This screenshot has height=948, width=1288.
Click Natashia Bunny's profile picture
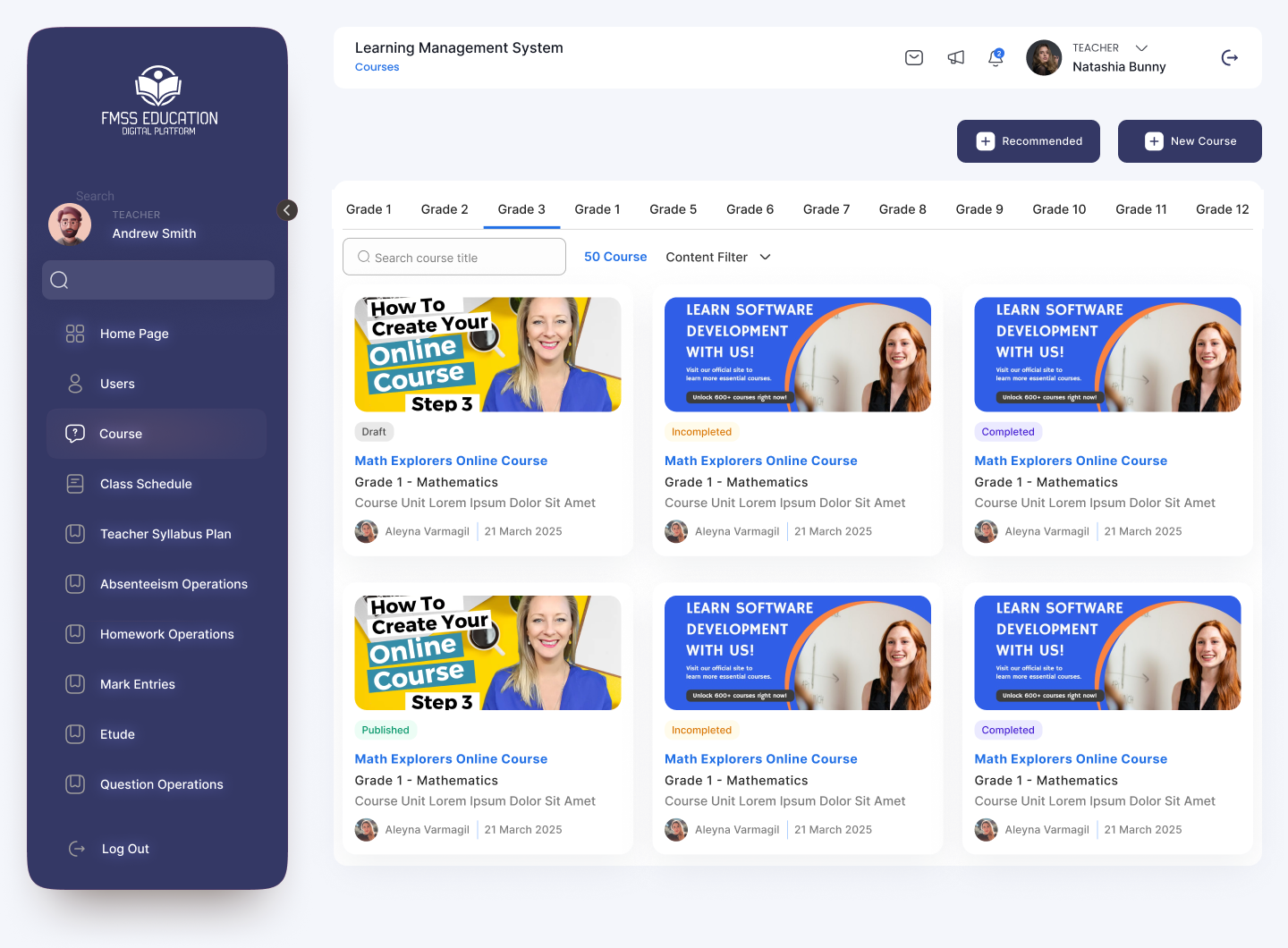[1043, 57]
